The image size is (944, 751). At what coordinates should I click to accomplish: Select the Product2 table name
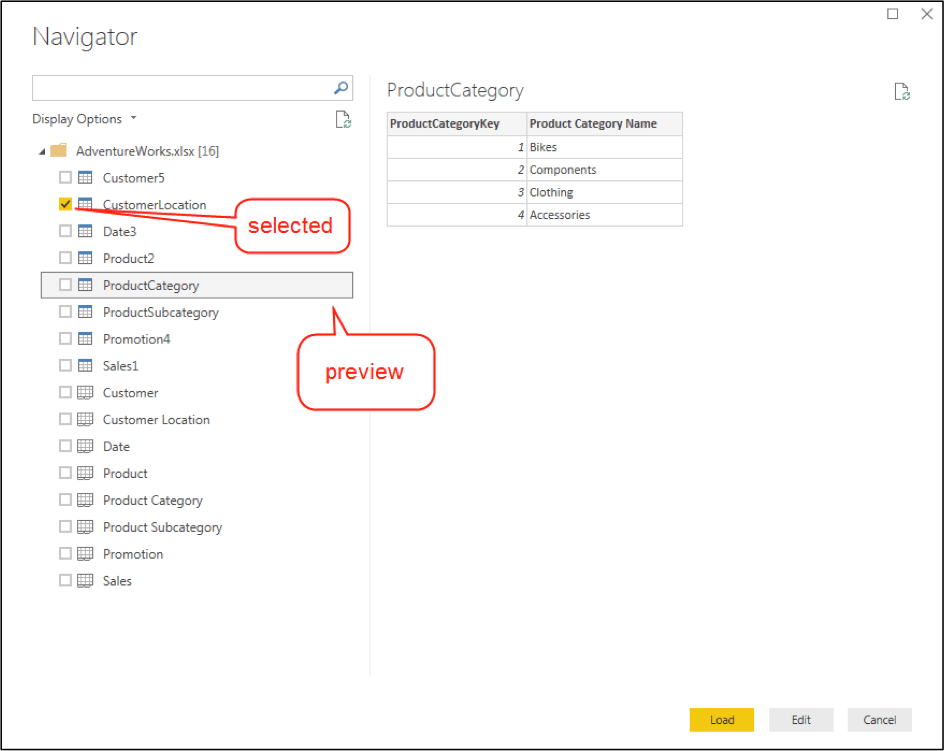click(128, 258)
